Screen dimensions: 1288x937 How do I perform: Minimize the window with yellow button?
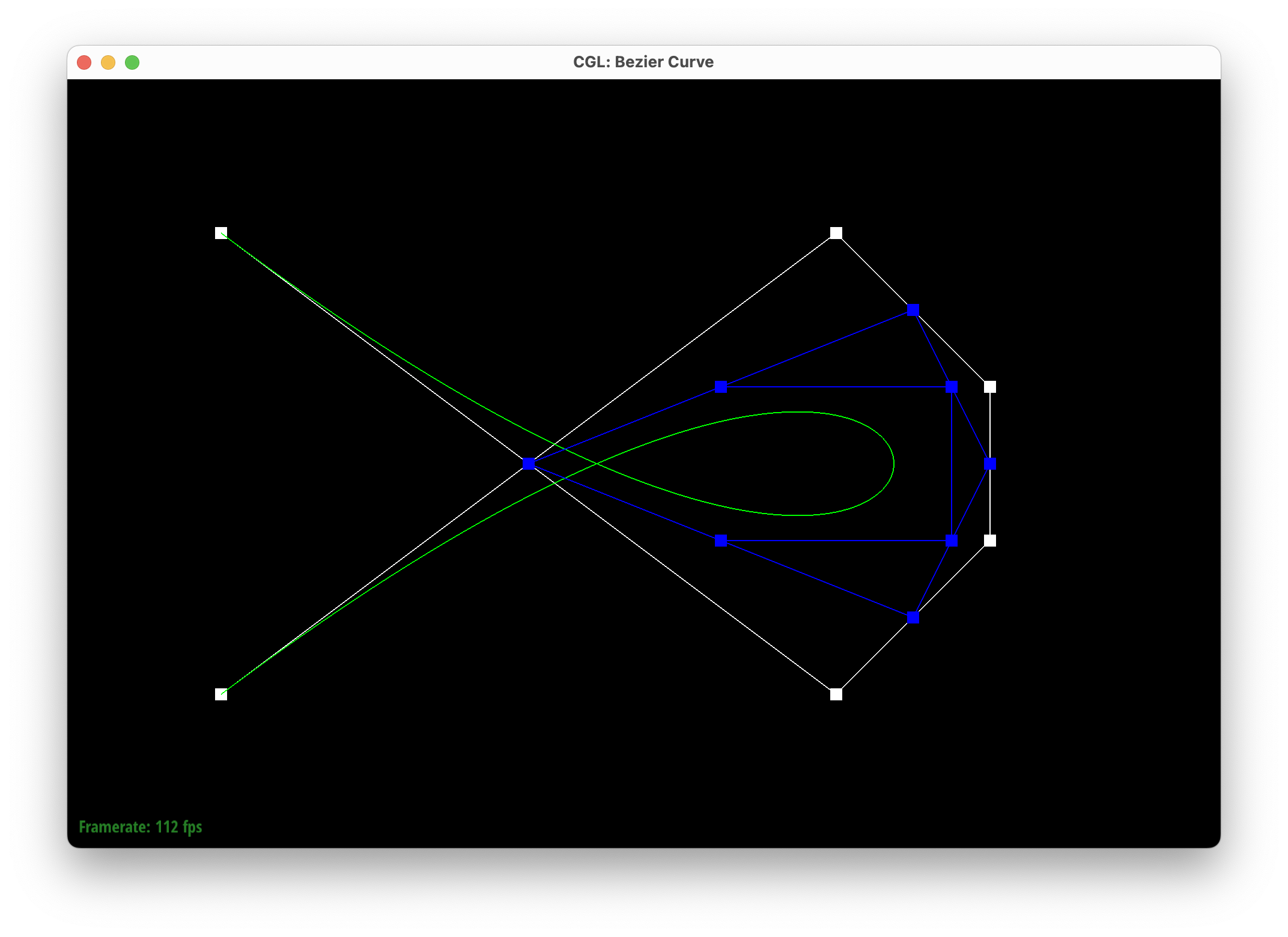tap(108, 62)
